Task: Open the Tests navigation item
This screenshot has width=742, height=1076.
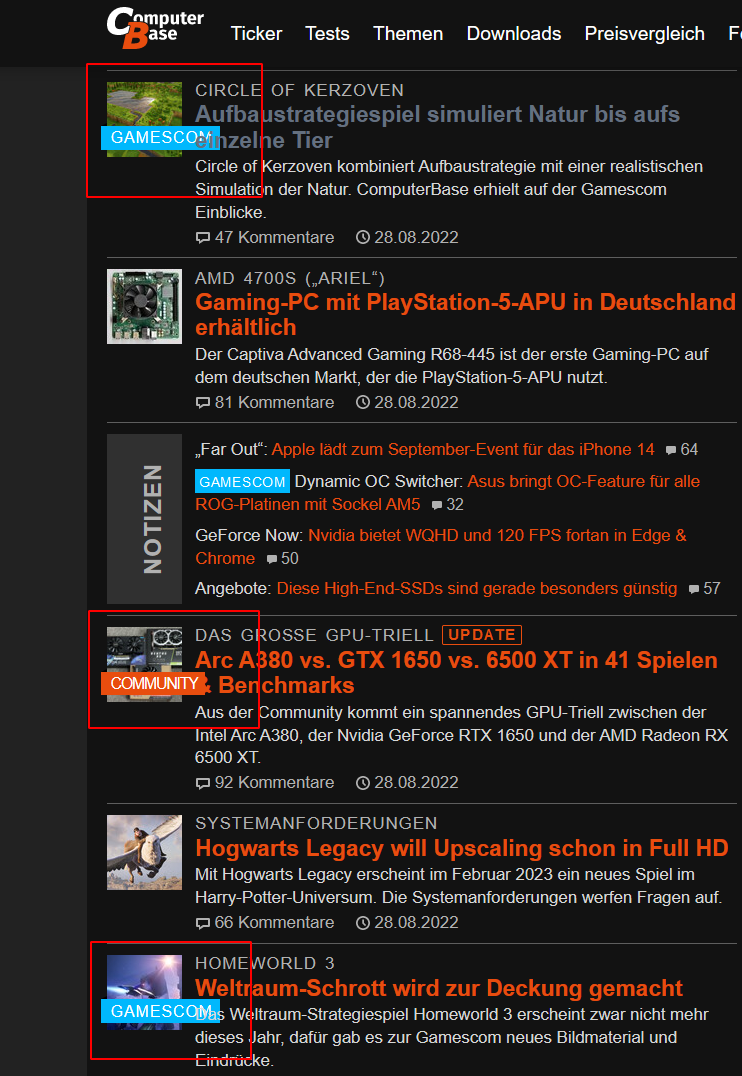Action: coord(327,34)
